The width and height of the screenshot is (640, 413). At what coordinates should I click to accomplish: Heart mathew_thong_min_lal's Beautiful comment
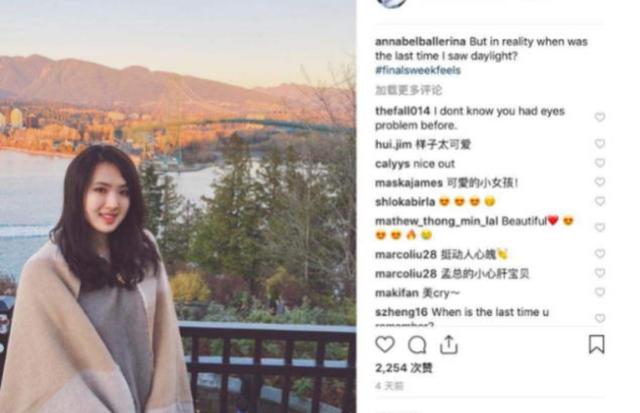coord(600,227)
